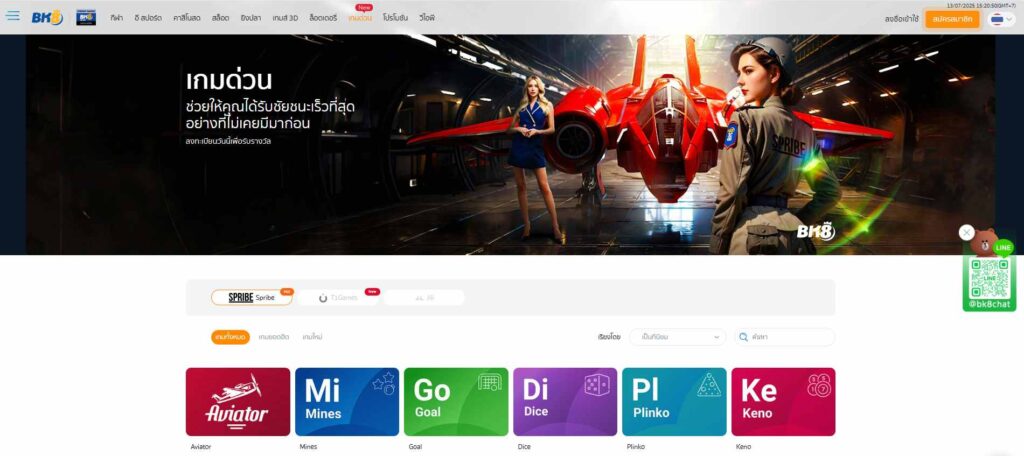Select the highlighted เกมด่วน menu item
The width and height of the screenshot is (1024, 456).
tap(360, 18)
